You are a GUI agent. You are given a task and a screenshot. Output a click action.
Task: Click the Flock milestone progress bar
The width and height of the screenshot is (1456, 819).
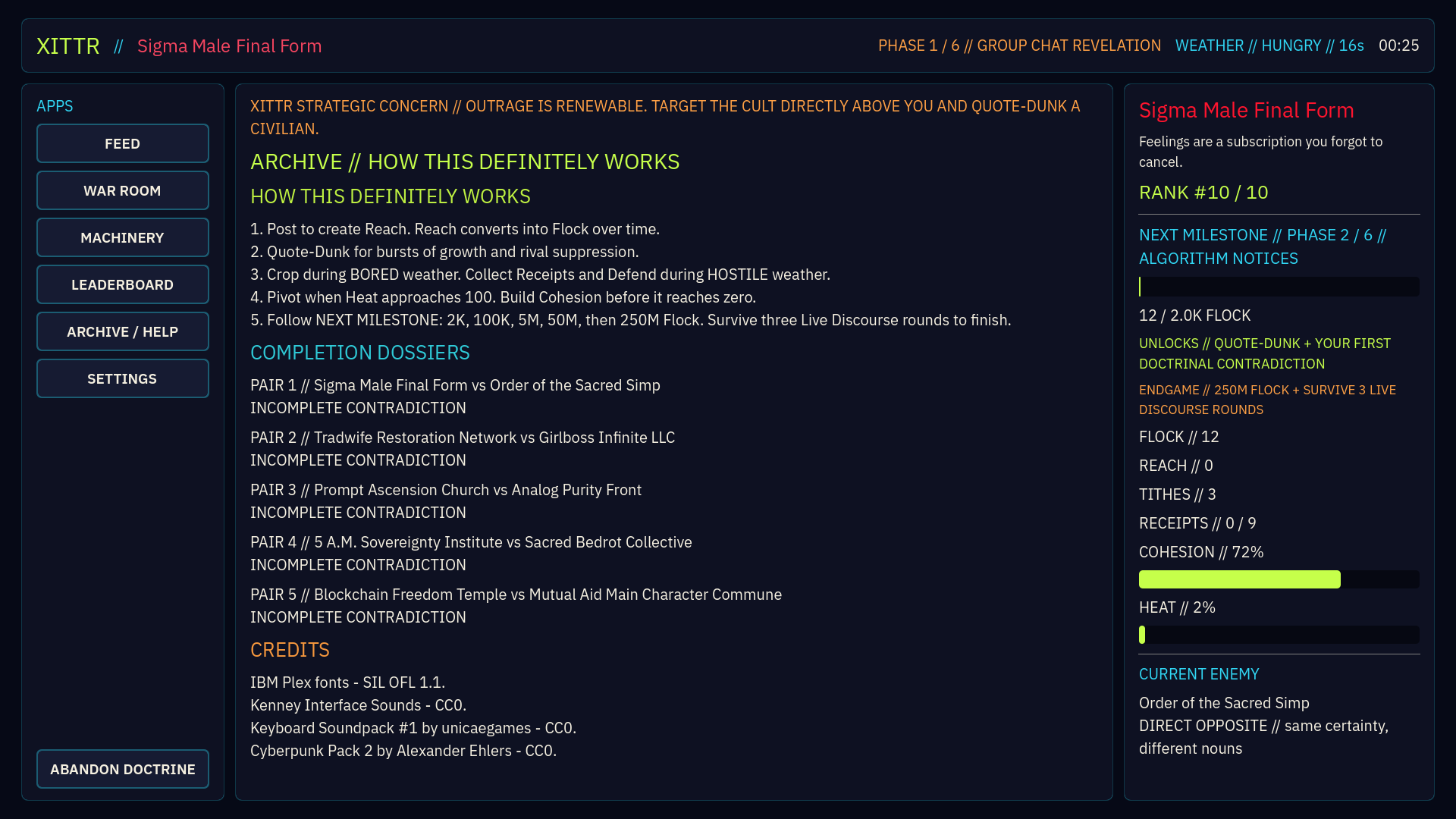pos(1279,287)
